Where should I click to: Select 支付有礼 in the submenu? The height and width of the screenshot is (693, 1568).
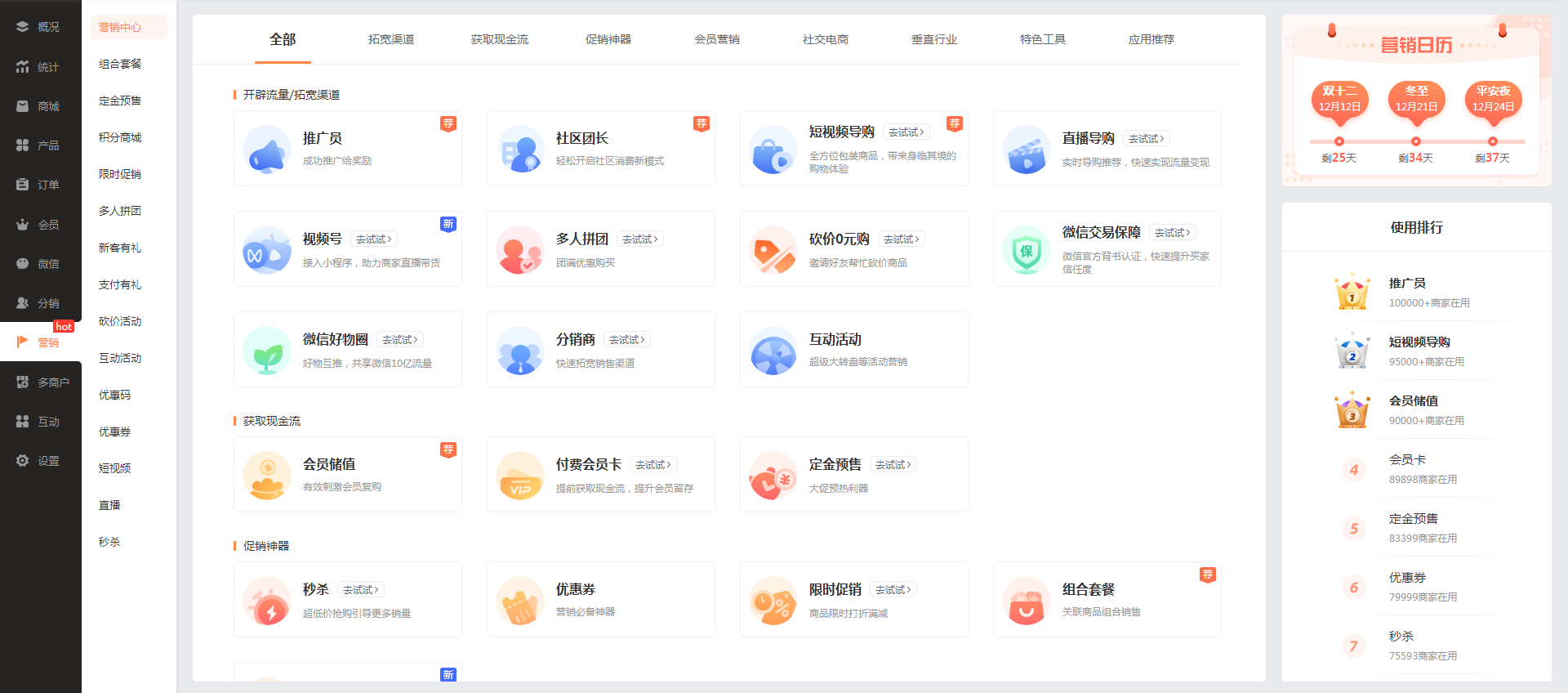[120, 284]
